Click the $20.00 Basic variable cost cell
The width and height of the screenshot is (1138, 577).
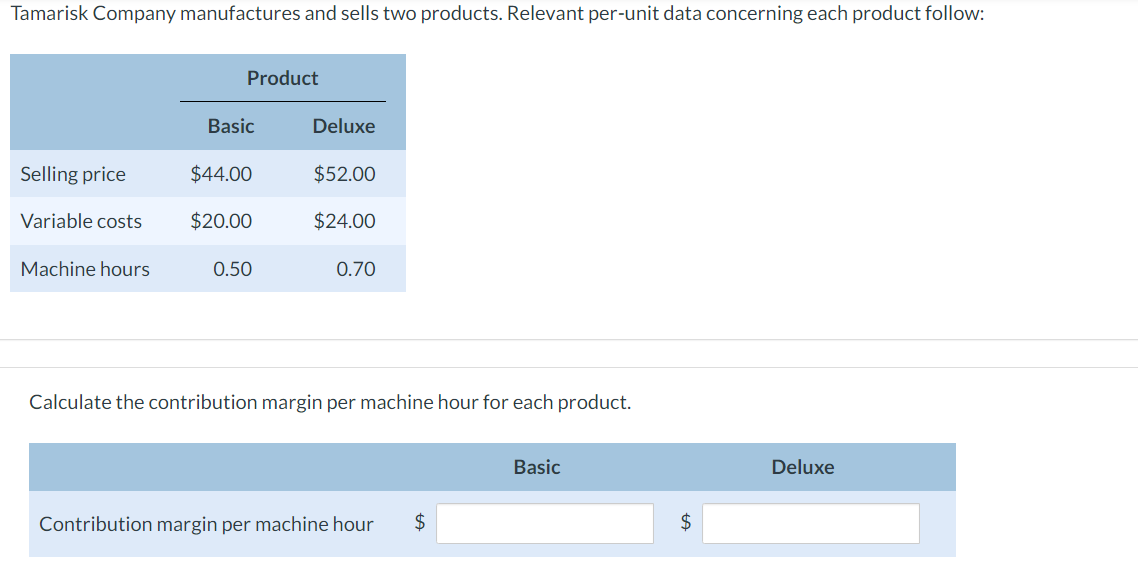point(221,221)
